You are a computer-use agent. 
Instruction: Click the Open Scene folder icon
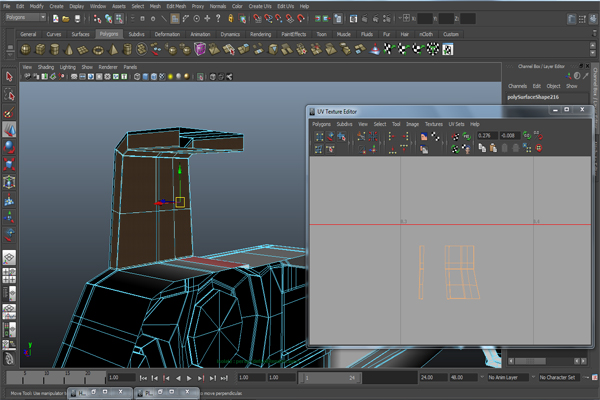coord(66,19)
